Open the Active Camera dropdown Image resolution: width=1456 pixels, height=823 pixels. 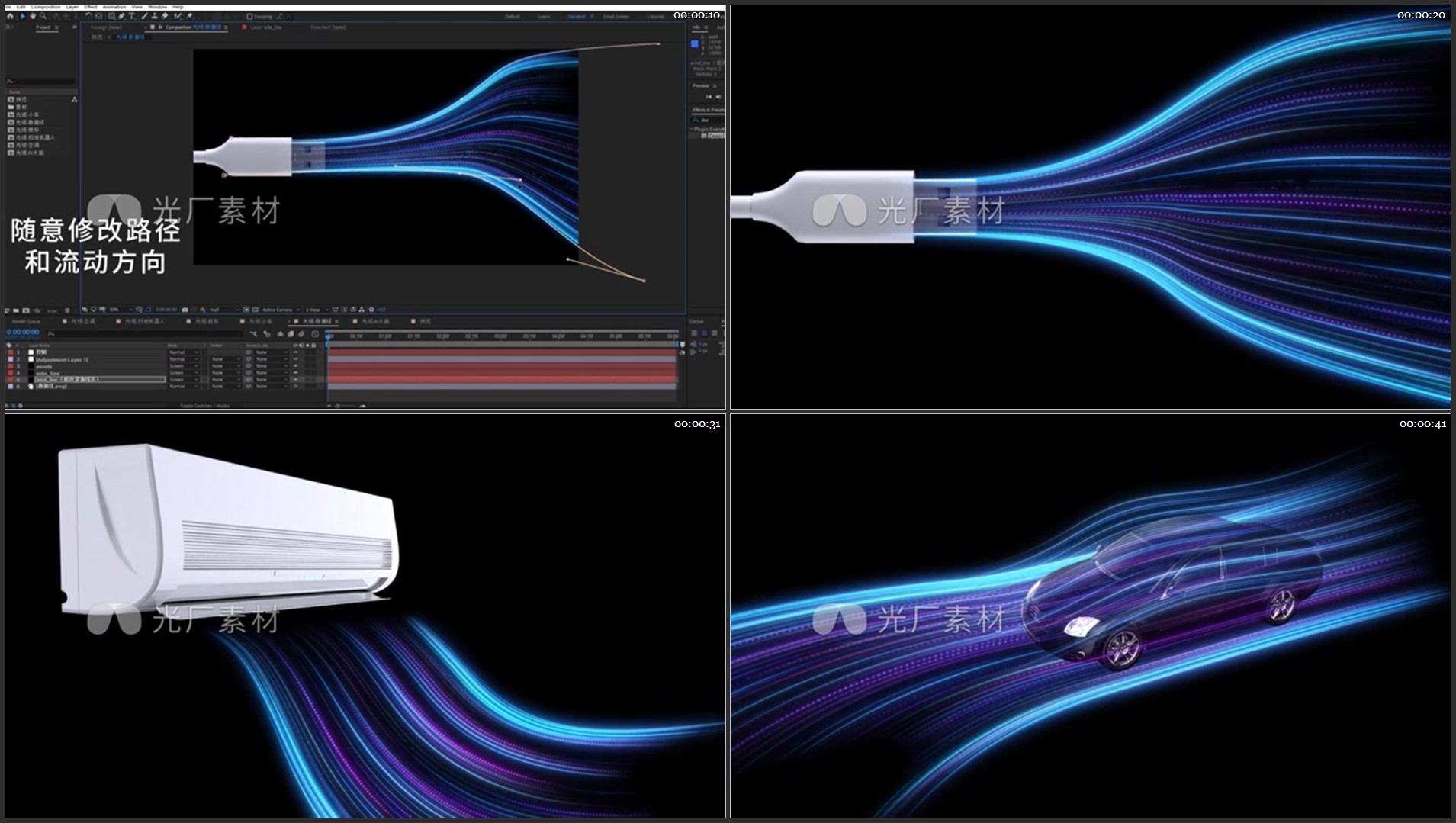click(280, 310)
